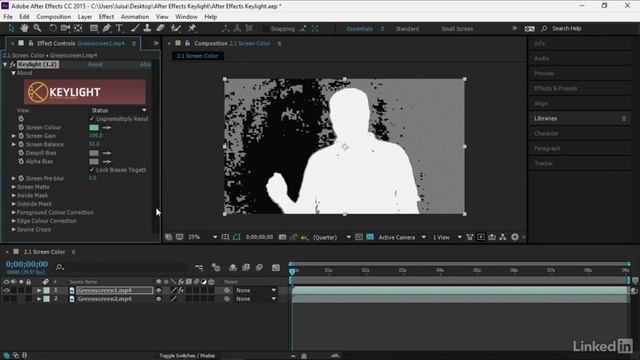
Task: Pick Screen Colour with the eyedropper
Action: pyautogui.click(x=107, y=127)
